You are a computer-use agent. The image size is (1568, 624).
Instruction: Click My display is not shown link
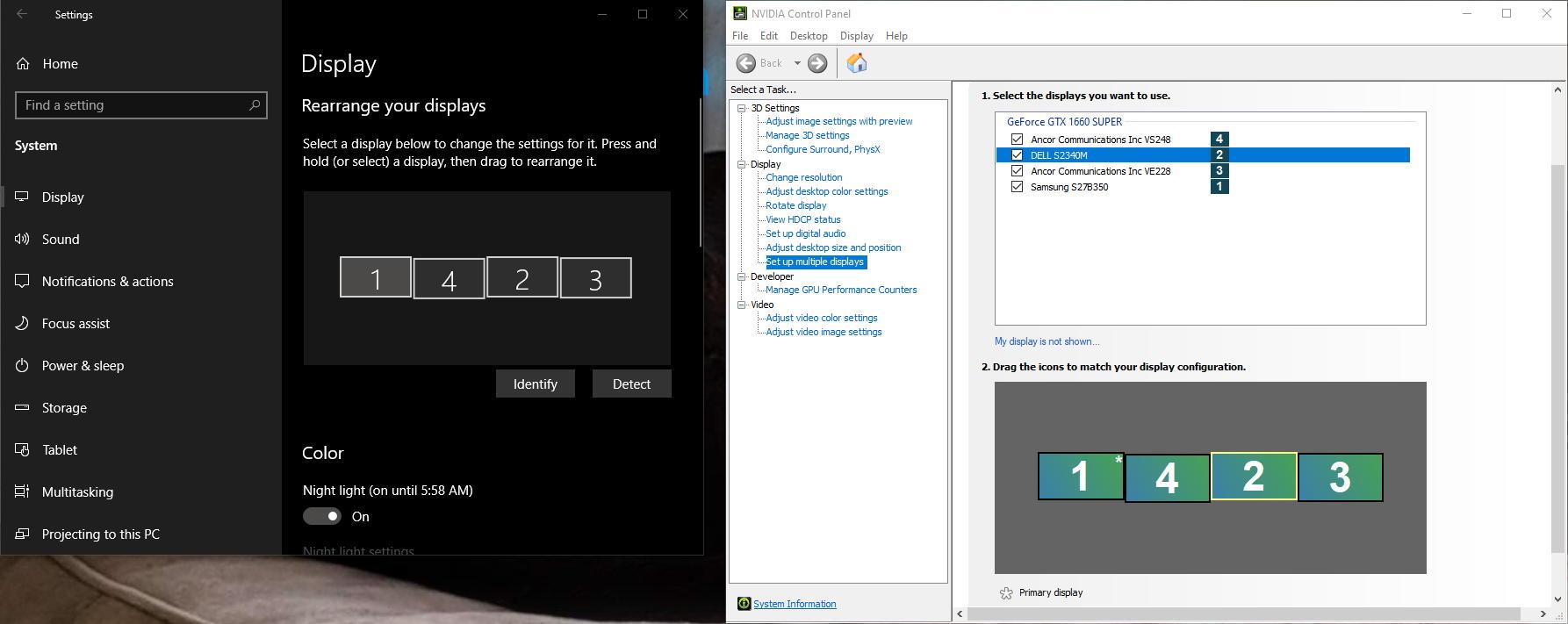[1047, 341]
